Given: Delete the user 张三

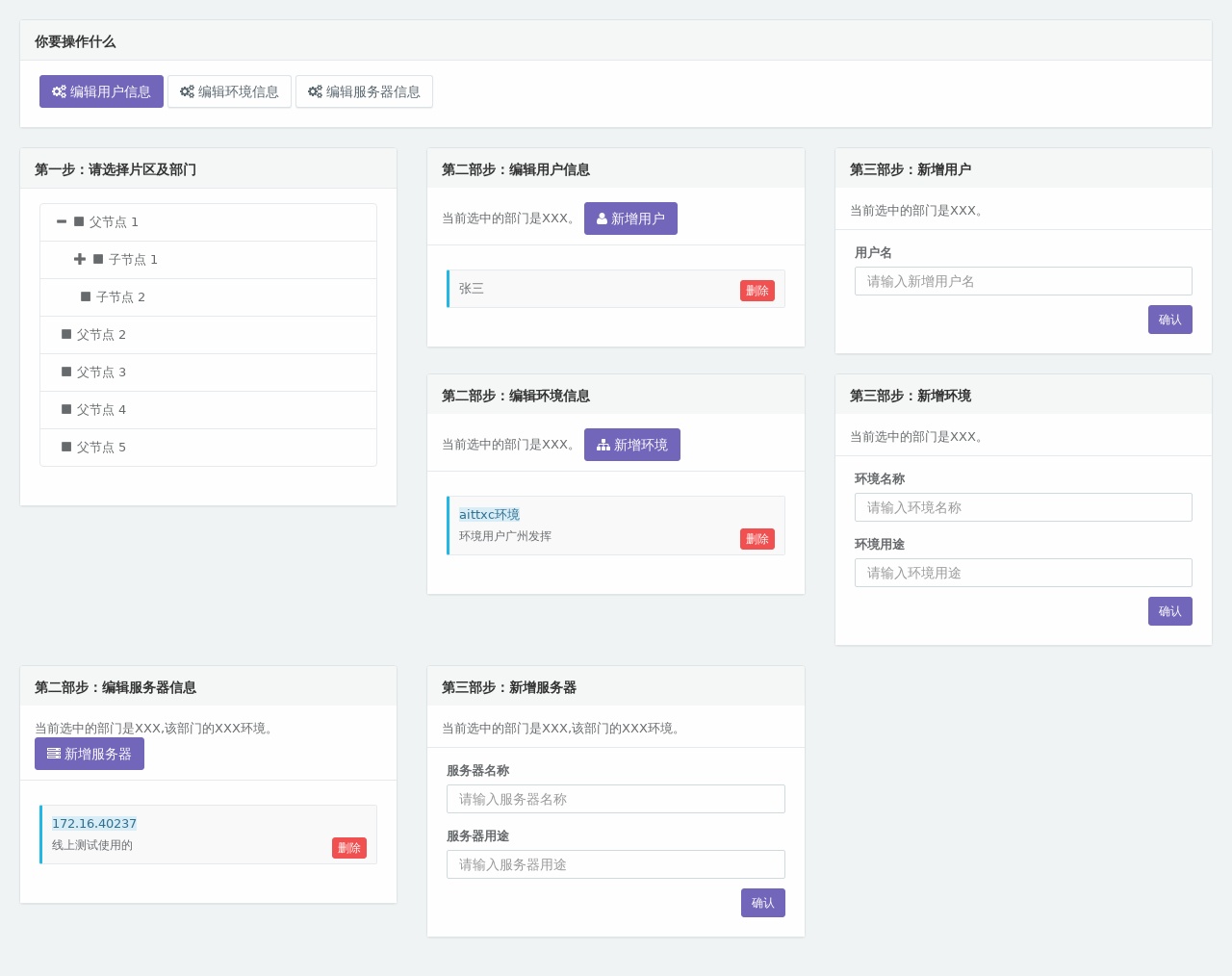Looking at the screenshot, I should (x=757, y=291).
